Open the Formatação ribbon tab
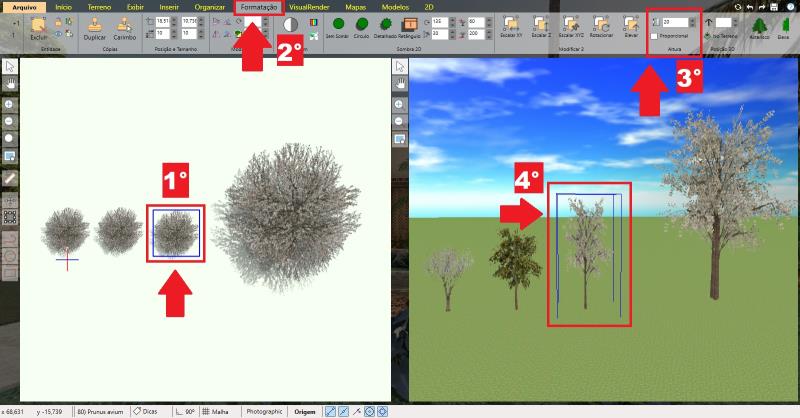The height and width of the screenshot is (418, 800). tap(258, 6)
